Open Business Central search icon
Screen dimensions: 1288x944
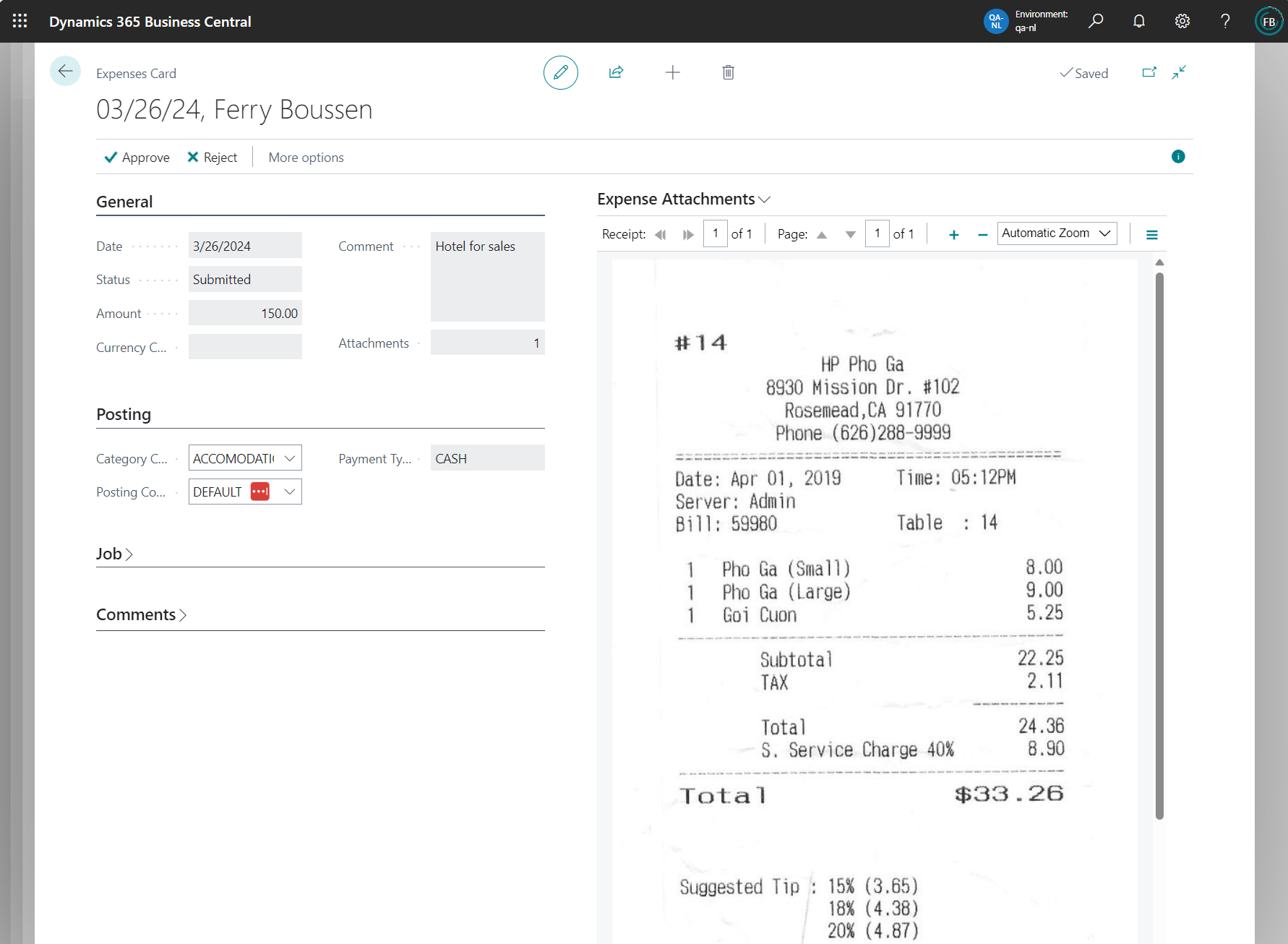pyautogui.click(x=1096, y=21)
